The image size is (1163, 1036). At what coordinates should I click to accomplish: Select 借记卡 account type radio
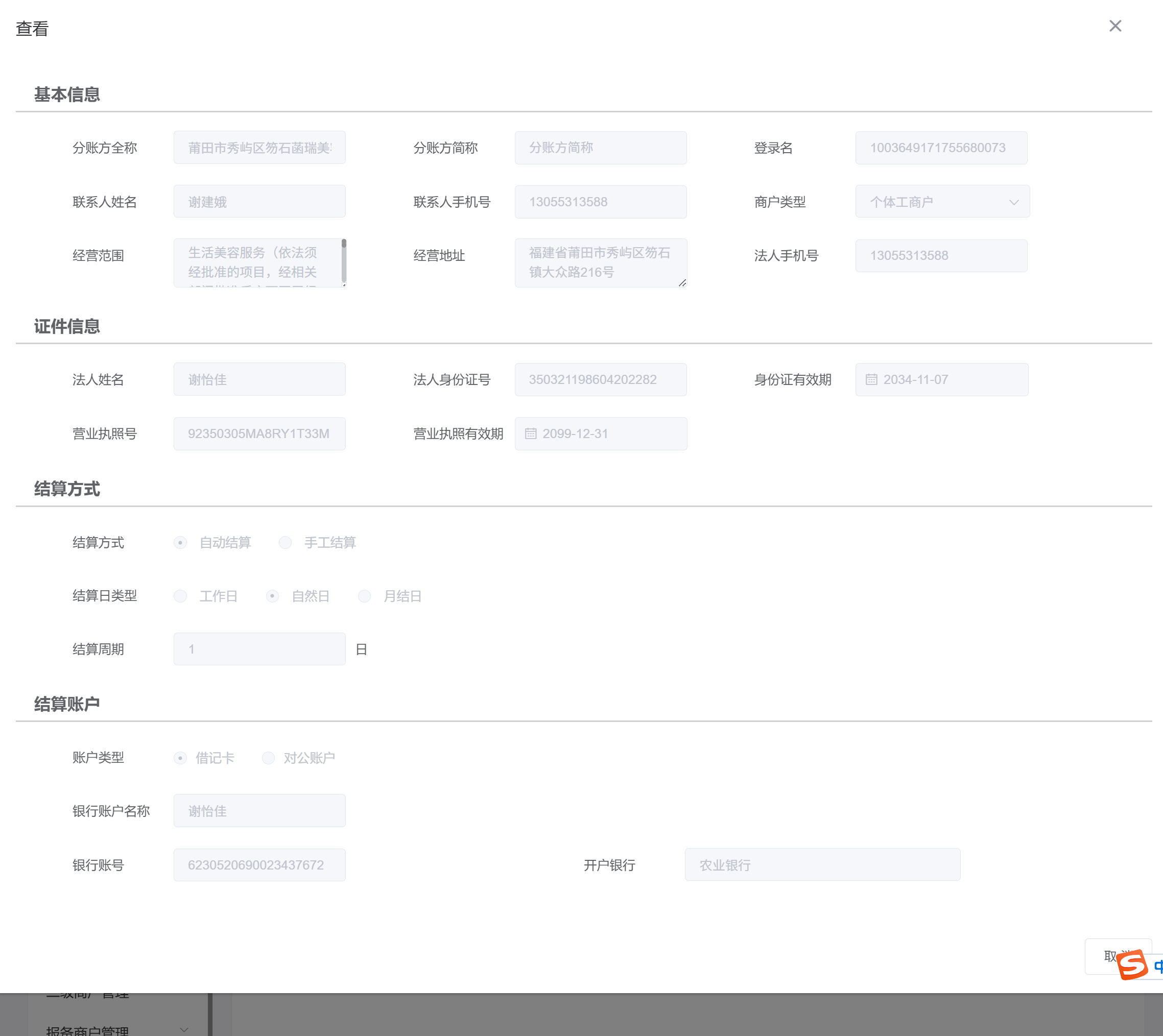(x=180, y=758)
